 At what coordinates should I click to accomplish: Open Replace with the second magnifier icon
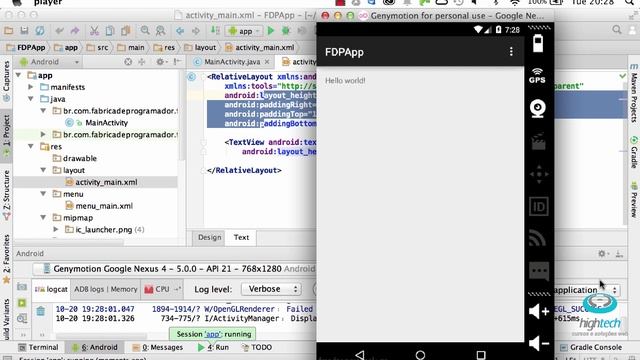point(160,31)
